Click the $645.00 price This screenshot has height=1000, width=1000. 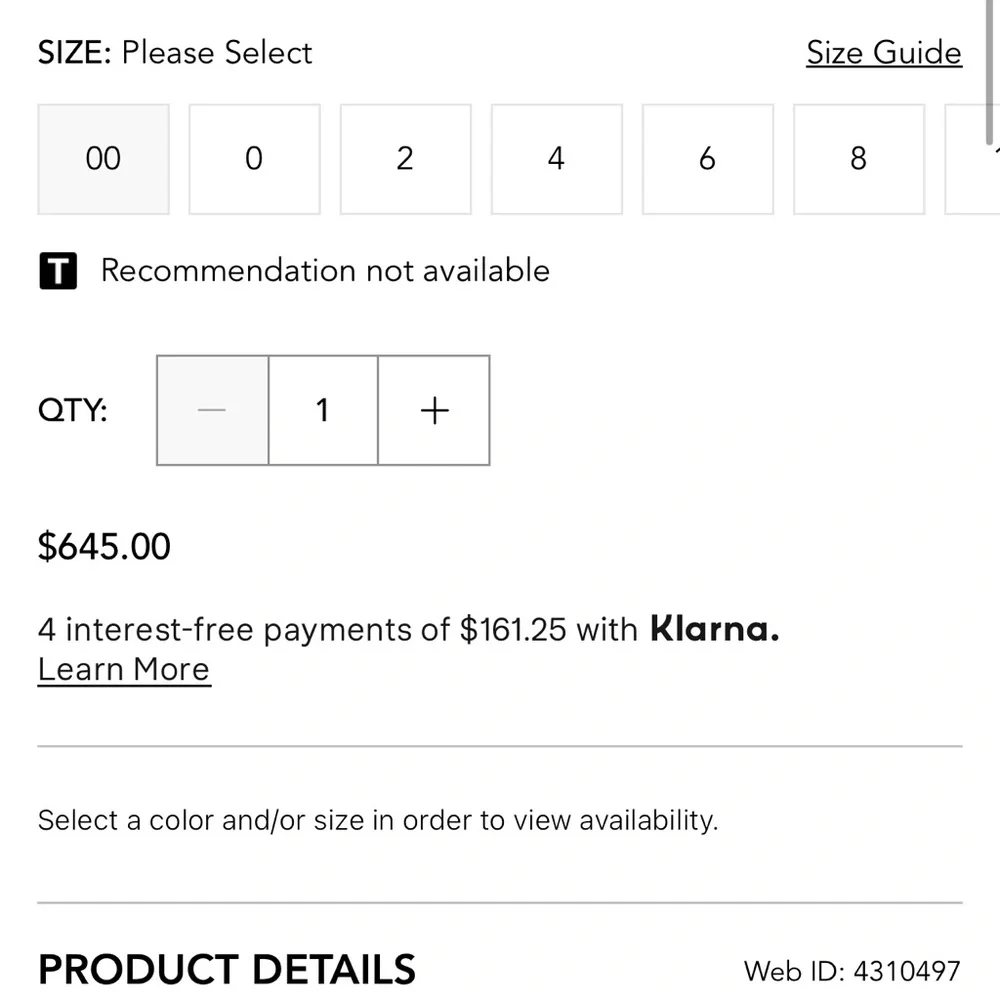pyautogui.click(x=104, y=547)
